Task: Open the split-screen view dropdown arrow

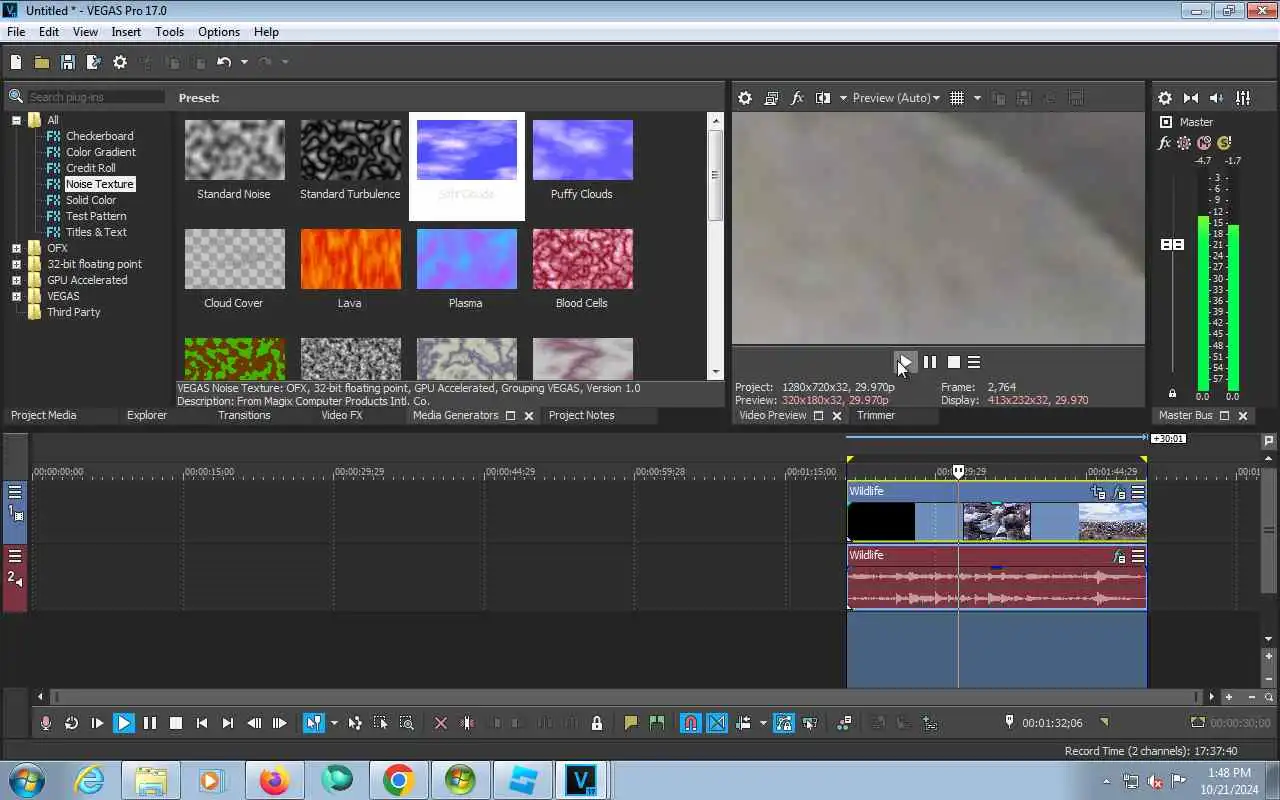Action: pos(843,98)
